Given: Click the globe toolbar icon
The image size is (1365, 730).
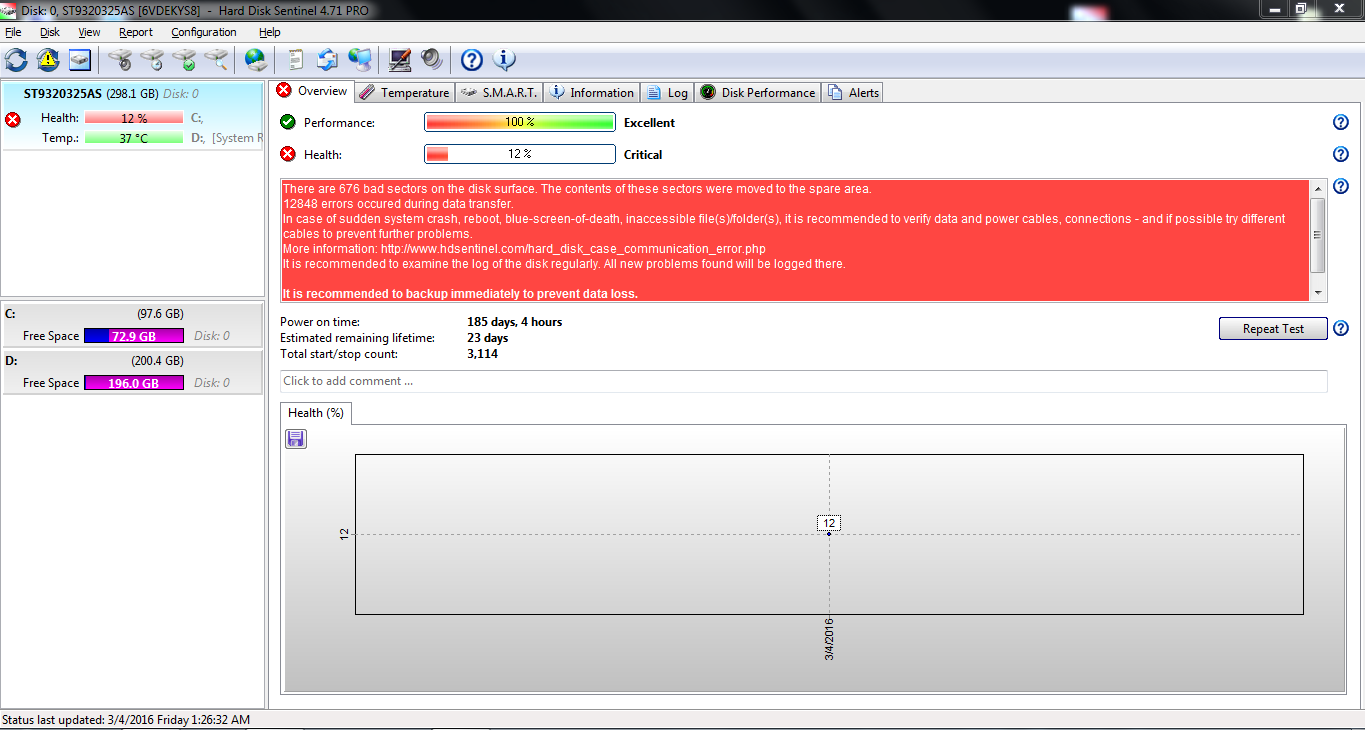Looking at the screenshot, I should (x=256, y=60).
